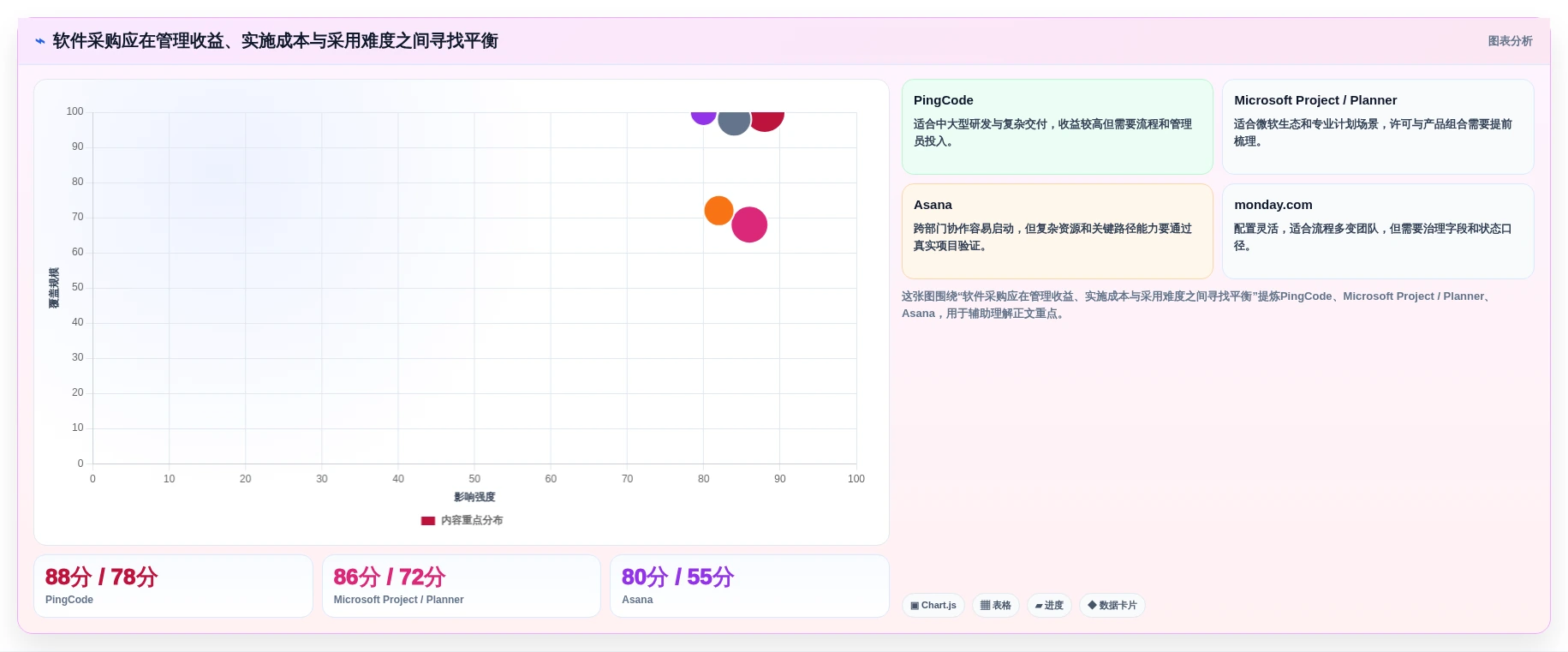The image size is (1568, 652).
Task: Open the PingCode description card
Action: pos(1058,127)
